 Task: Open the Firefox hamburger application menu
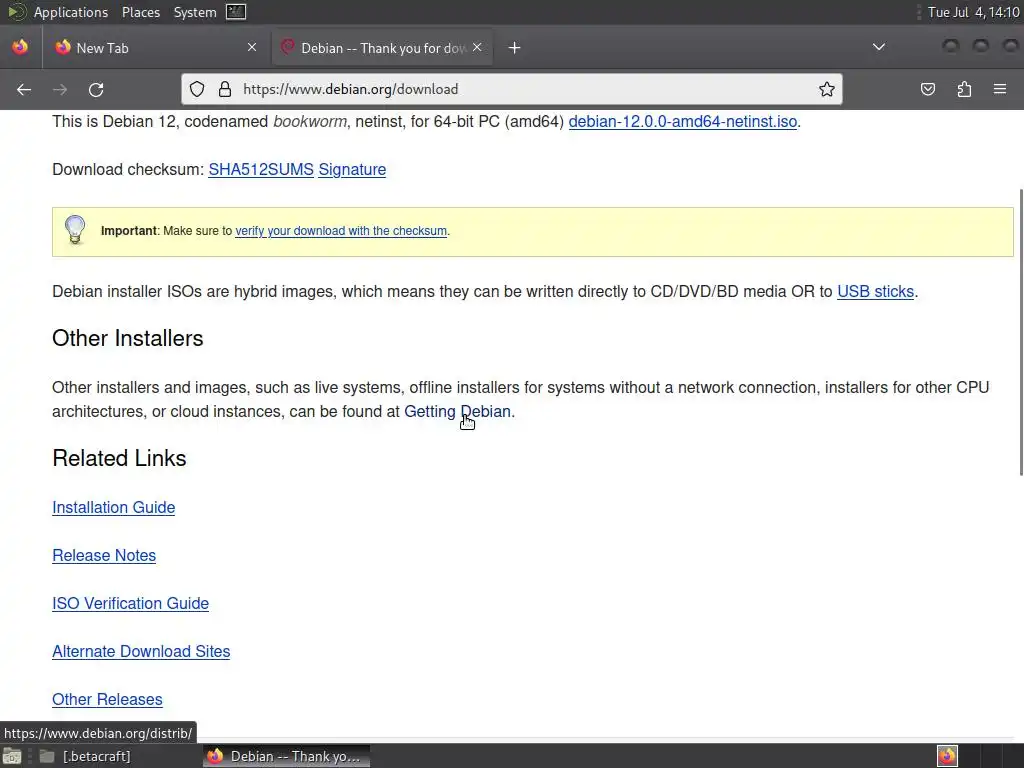[1000, 89]
